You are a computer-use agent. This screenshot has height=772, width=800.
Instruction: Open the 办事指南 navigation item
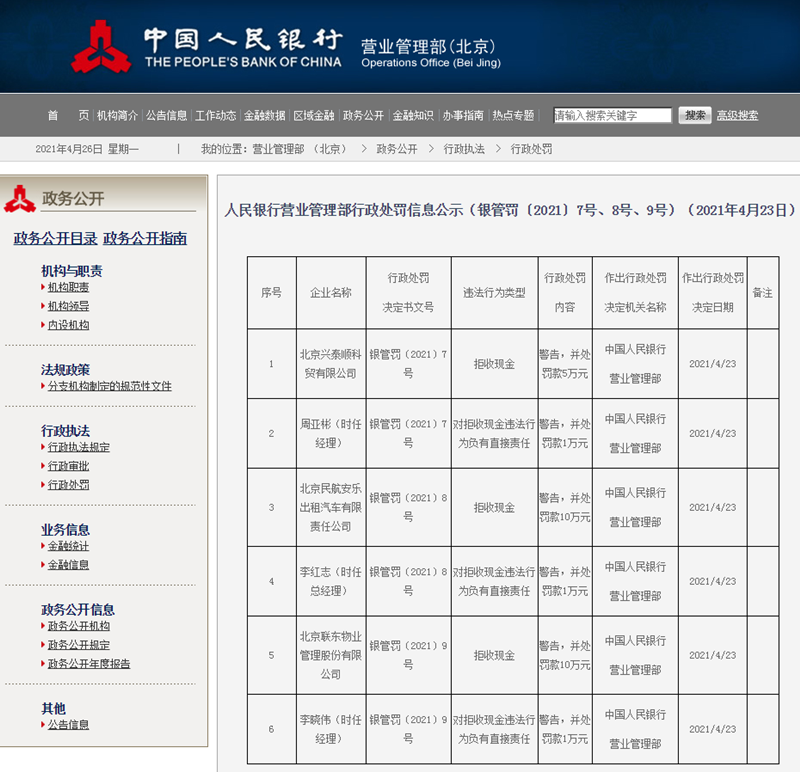coord(463,115)
